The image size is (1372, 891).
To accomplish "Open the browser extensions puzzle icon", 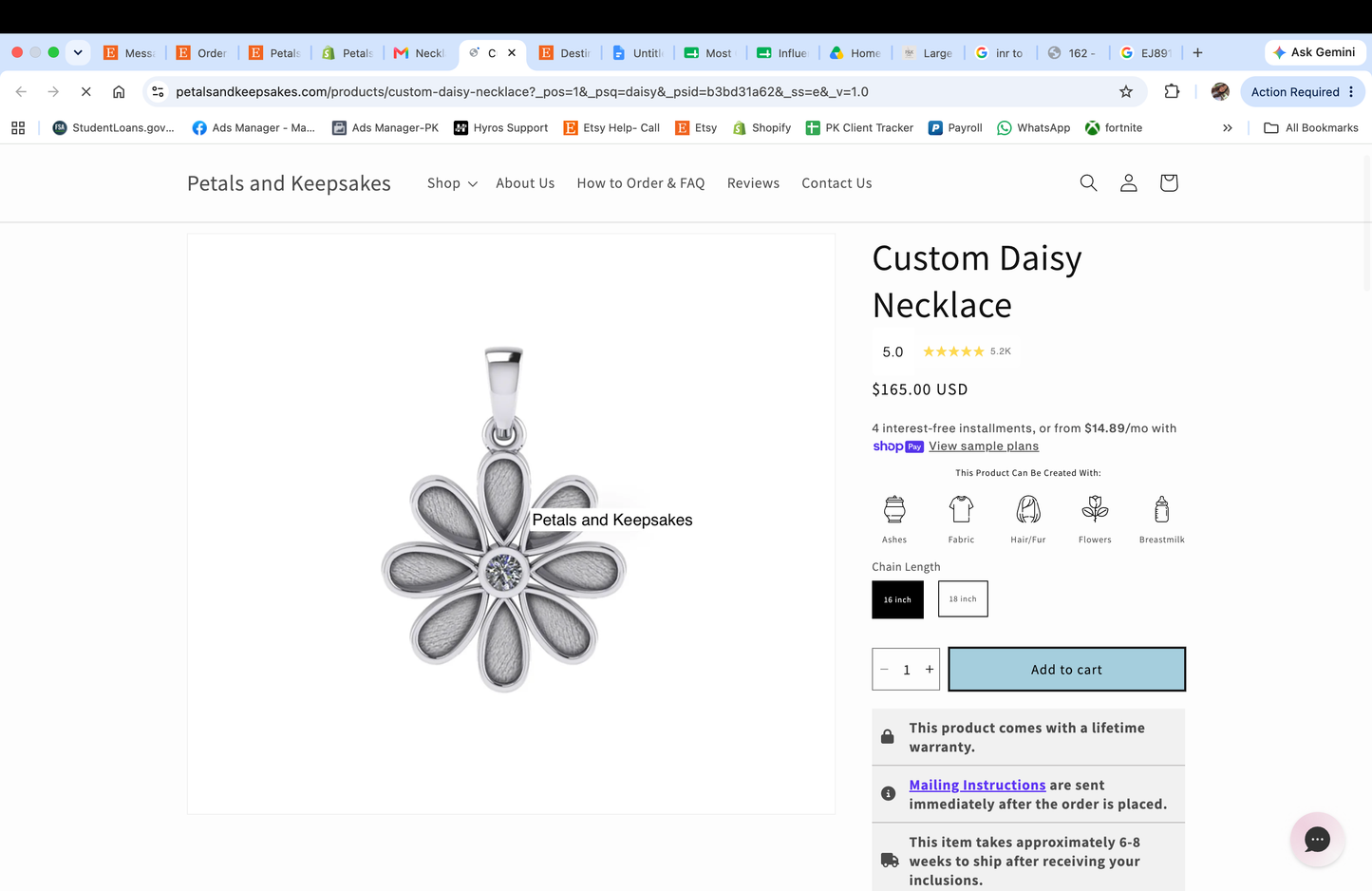I will [1172, 92].
